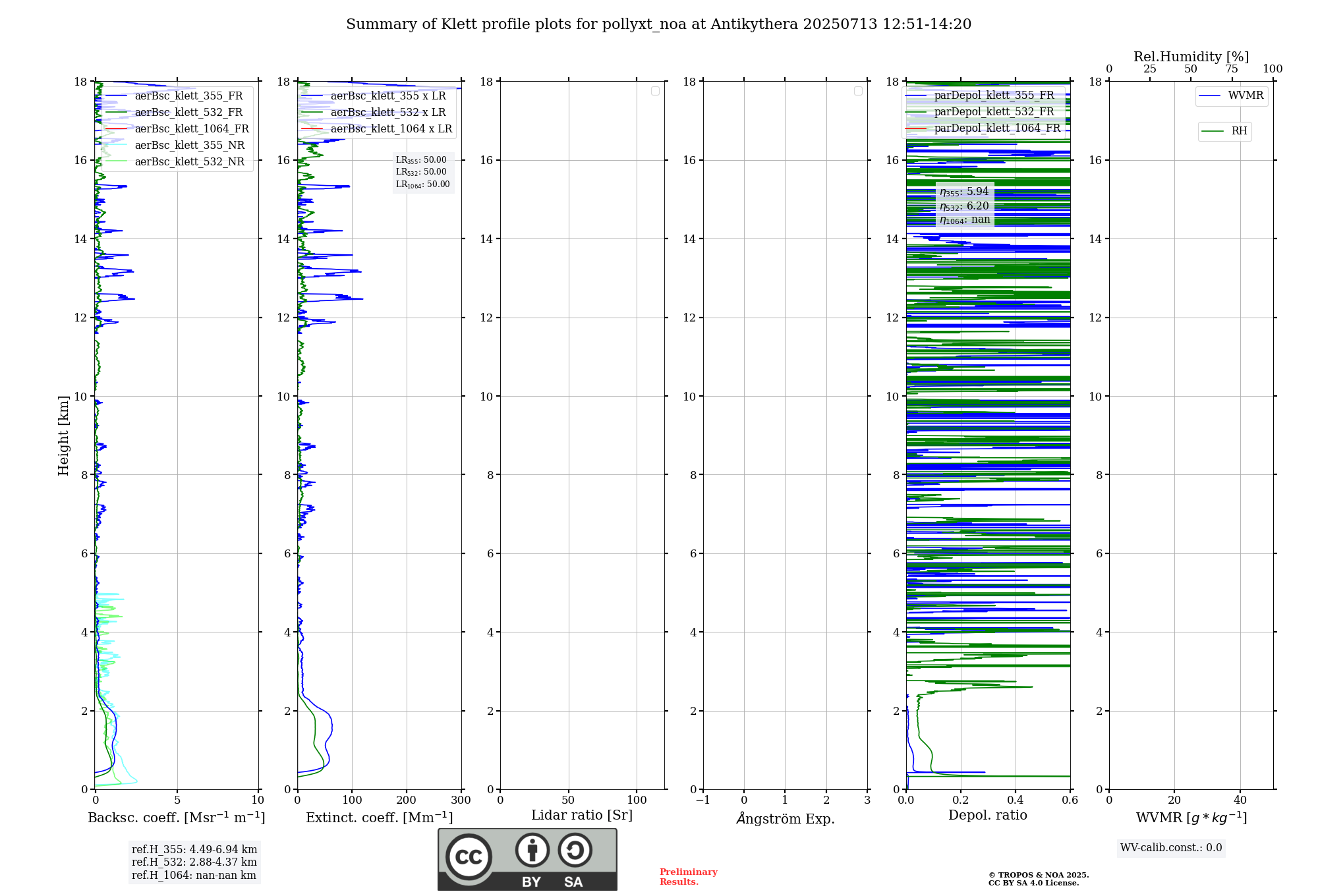The width and height of the screenshot is (1318, 896).
Task: Click the empty legend box in Ångström panel
Action: (x=858, y=91)
